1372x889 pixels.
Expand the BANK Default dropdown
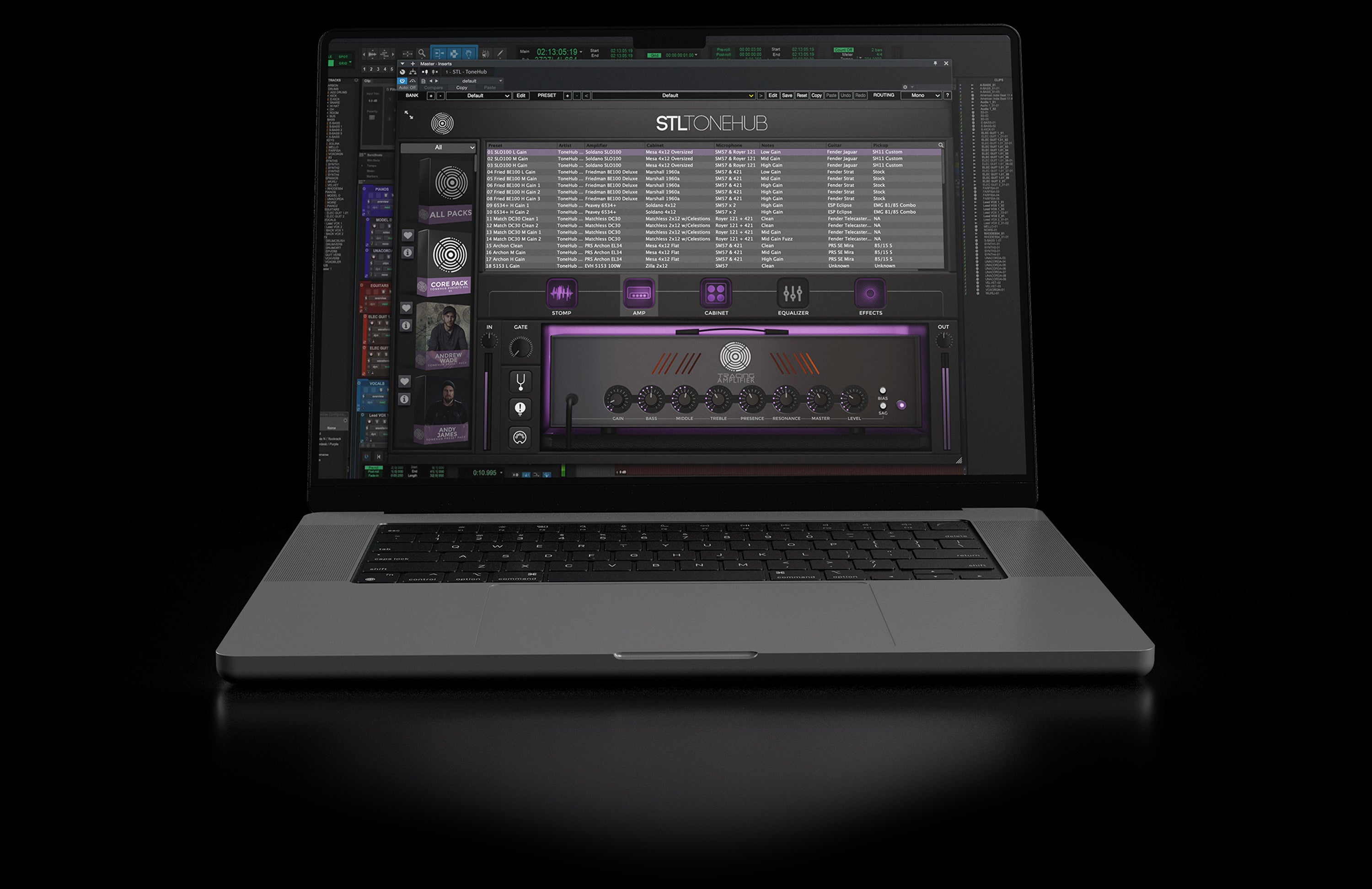[478, 96]
